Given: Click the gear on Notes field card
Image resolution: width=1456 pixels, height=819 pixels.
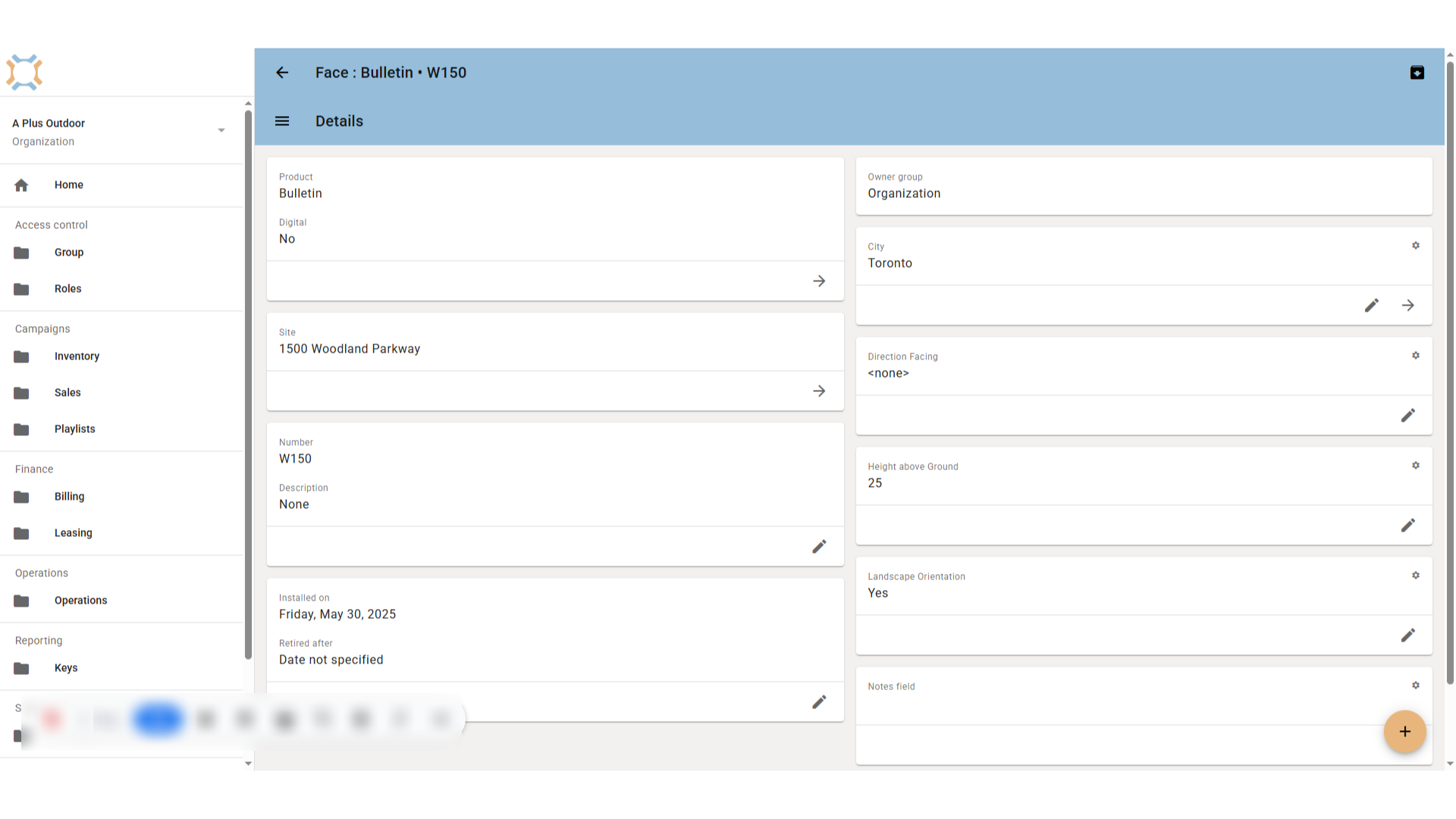Looking at the screenshot, I should pyautogui.click(x=1416, y=686).
